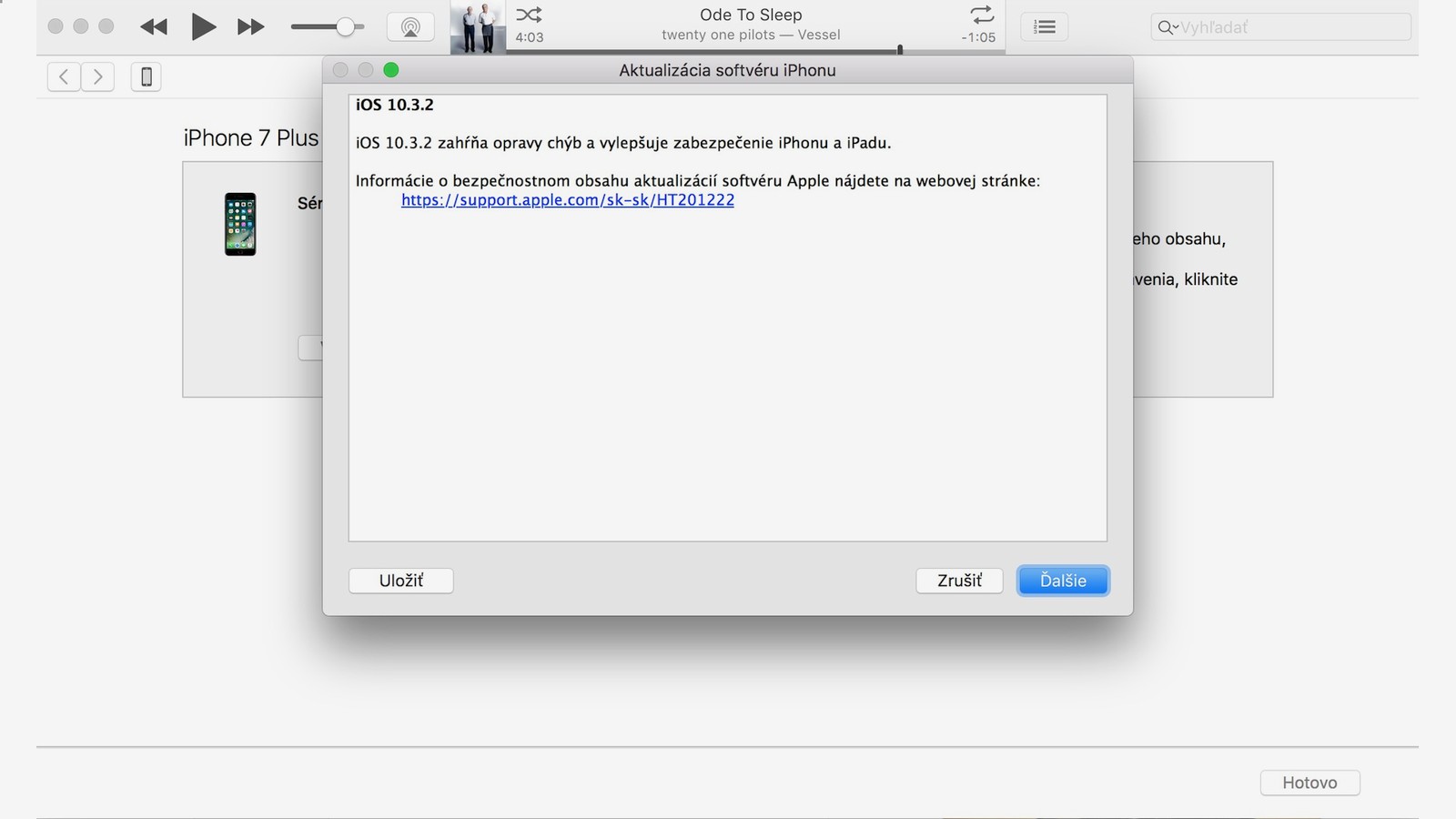Open the support.apple.com HT201222 link
This screenshot has width=1456, height=819.
coord(568,200)
